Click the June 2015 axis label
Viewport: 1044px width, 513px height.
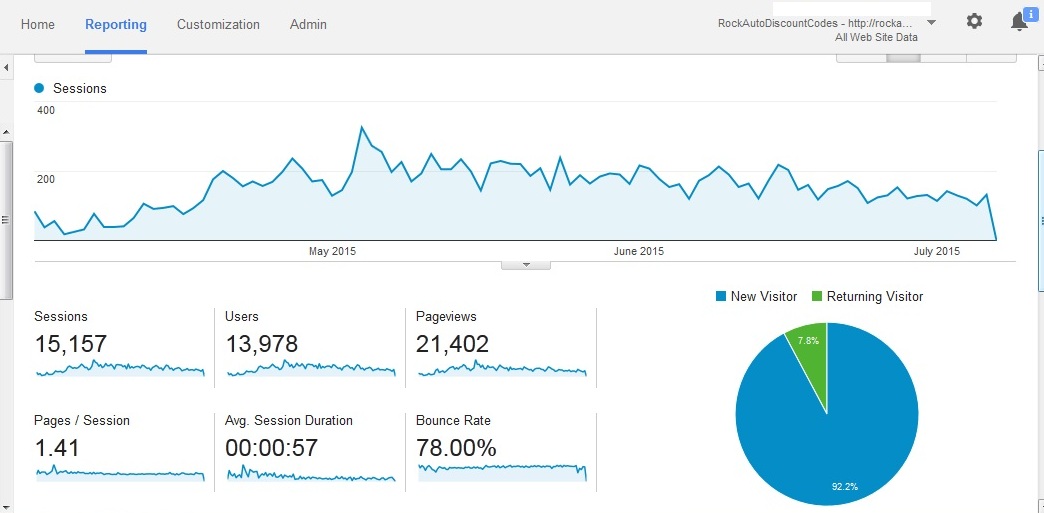(x=639, y=251)
